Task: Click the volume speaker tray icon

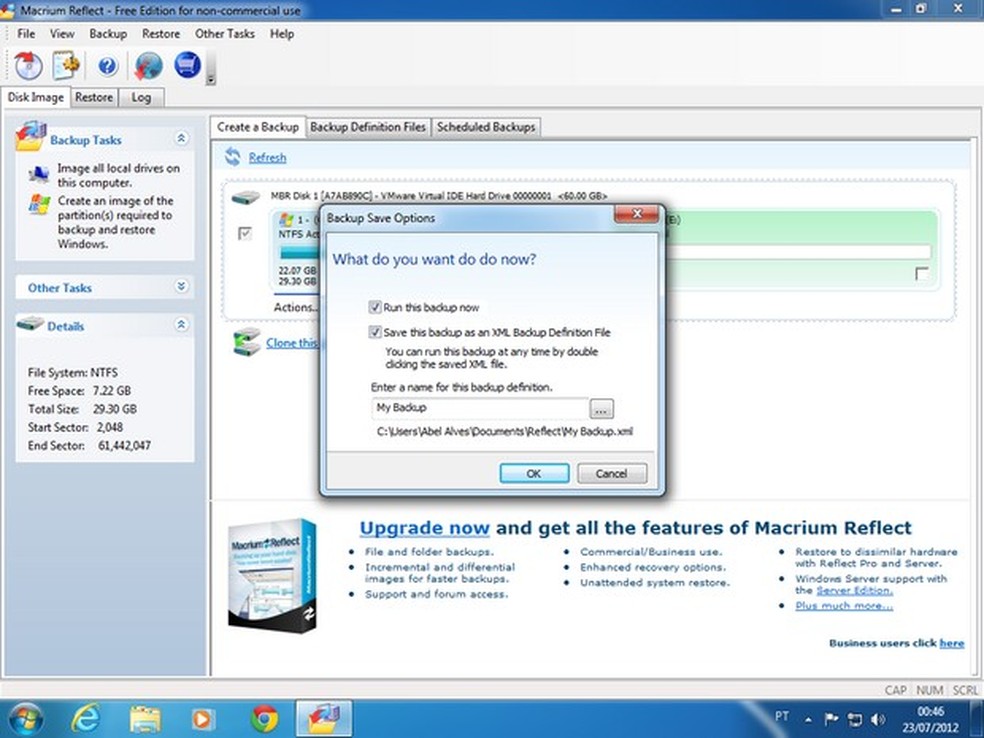Action: pos(877,719)
